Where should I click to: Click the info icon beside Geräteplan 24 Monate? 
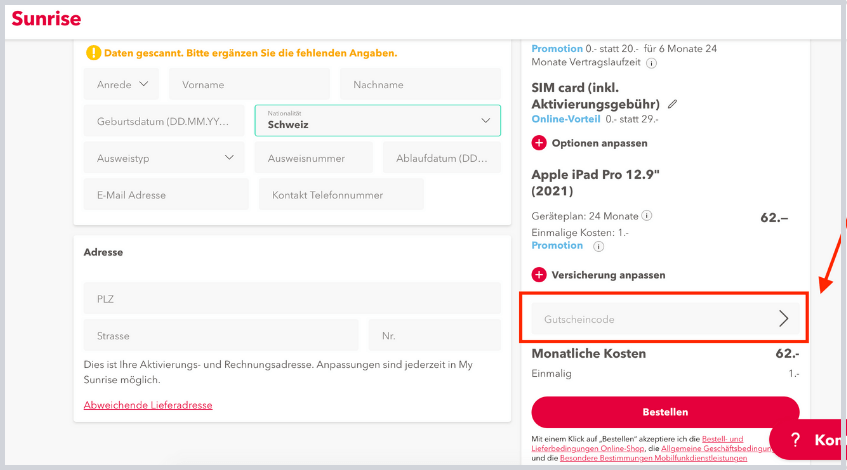(647, 216)
